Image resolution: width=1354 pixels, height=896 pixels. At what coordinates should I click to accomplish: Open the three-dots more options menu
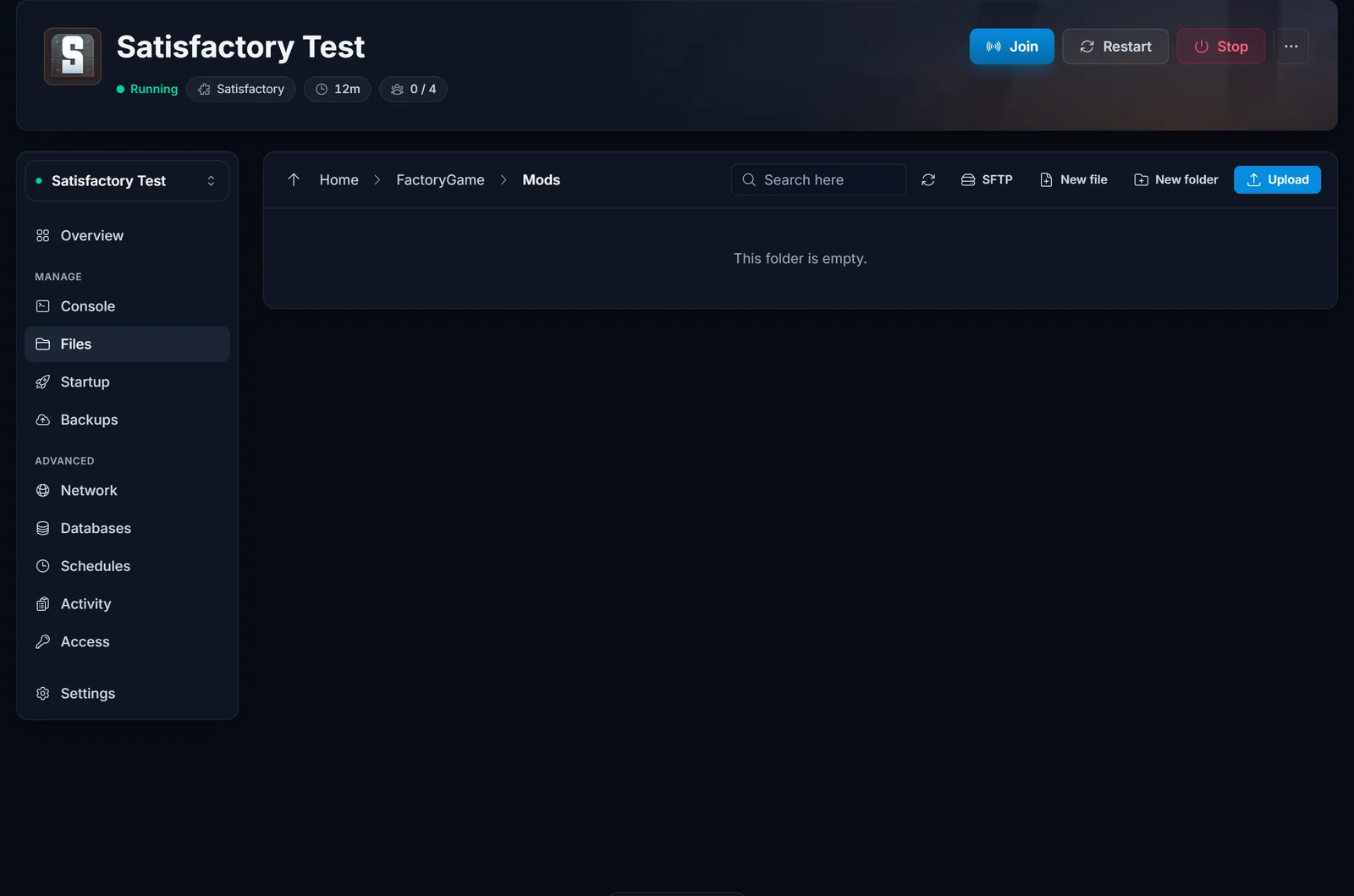[x=1291, y=47]
